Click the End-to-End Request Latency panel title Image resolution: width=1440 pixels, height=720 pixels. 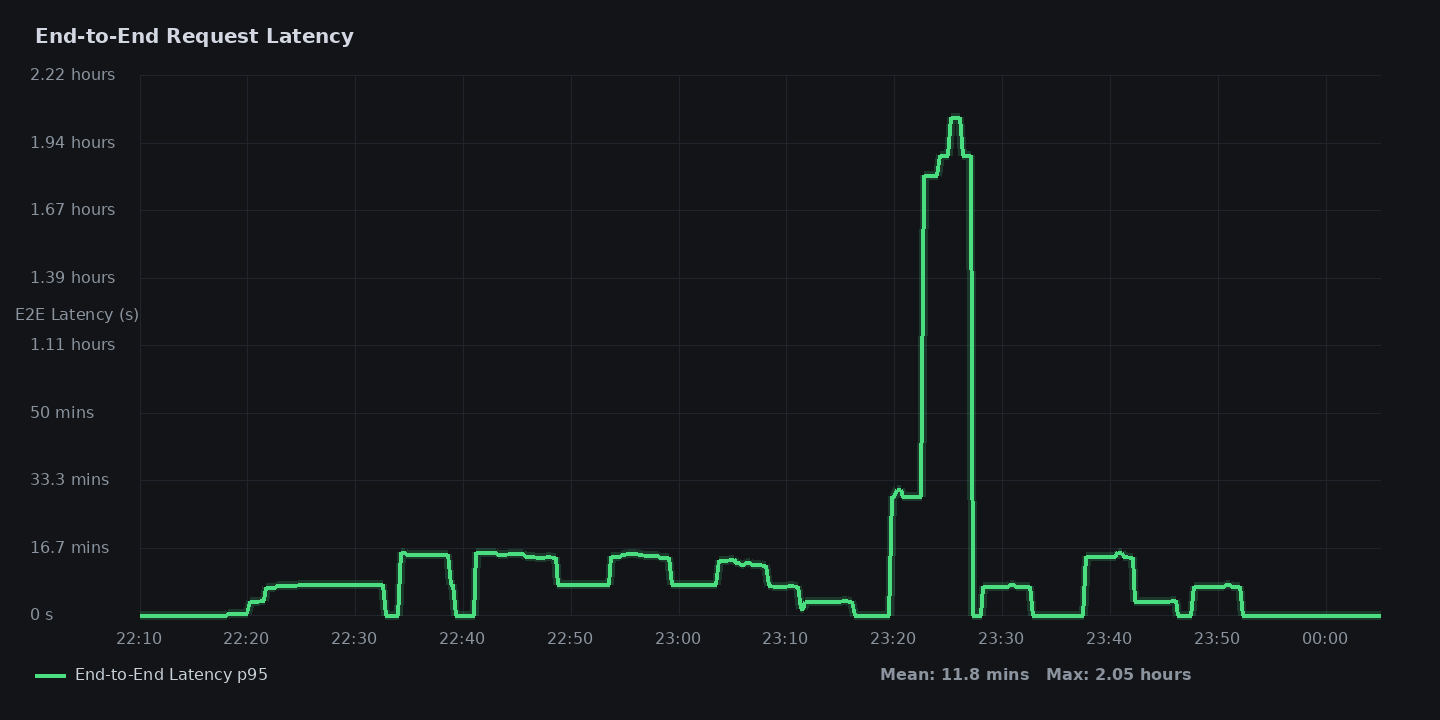194,36
